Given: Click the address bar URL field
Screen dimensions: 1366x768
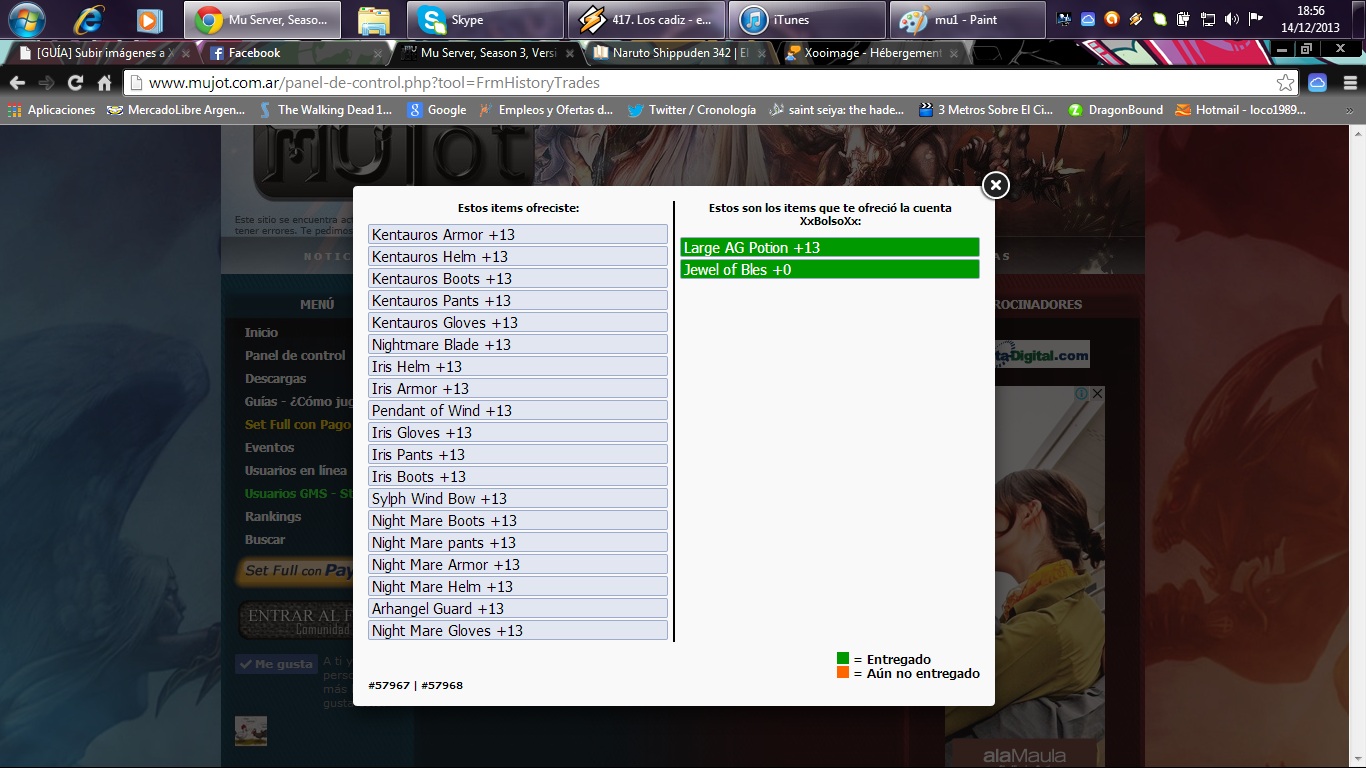Looking at the screenshot, I should (700, 83).
